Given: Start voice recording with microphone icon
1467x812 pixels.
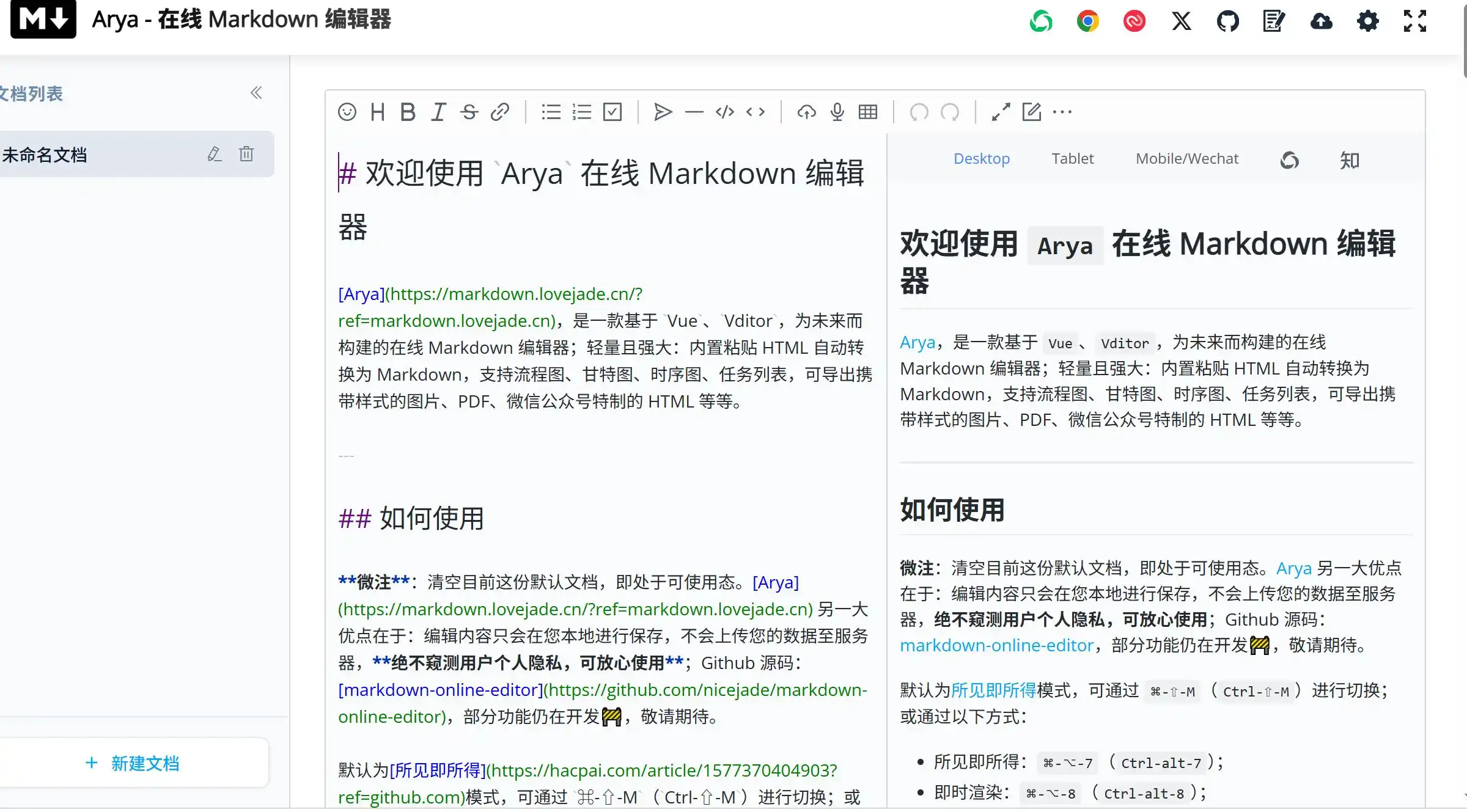Looking at the screenshot, I should 837,112.
